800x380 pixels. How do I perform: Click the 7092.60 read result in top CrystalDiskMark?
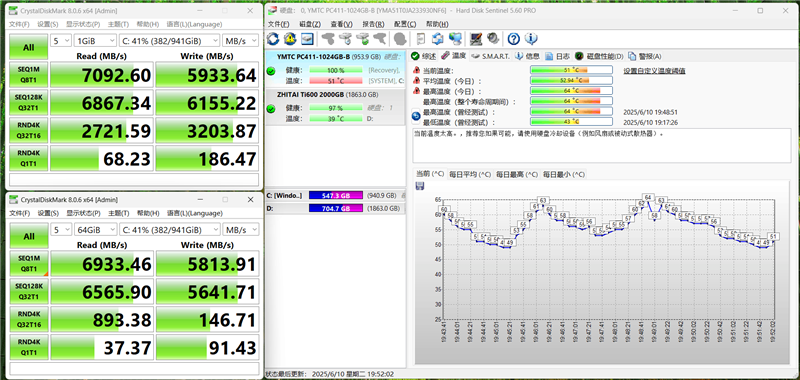[x=102, y=75]
